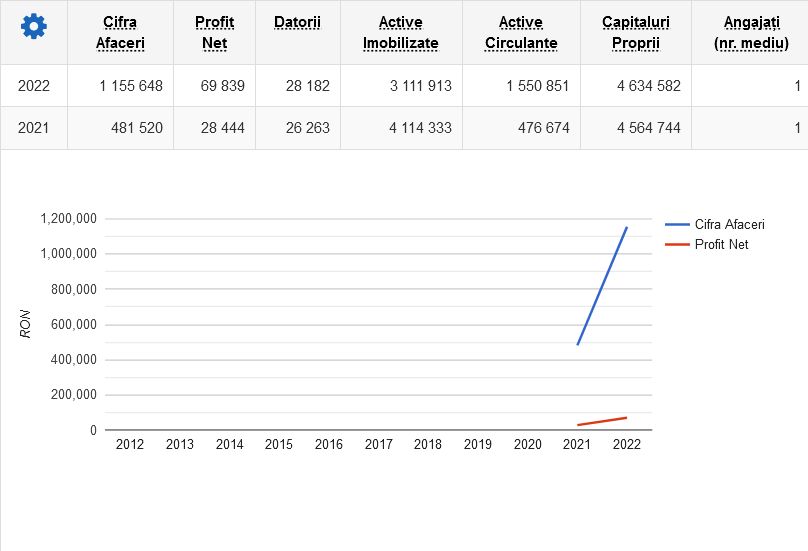Image resolution: width=808 pixels, height=551 pixels.
Task: Select the Datorii column header
Action: [x=297, y=22]
